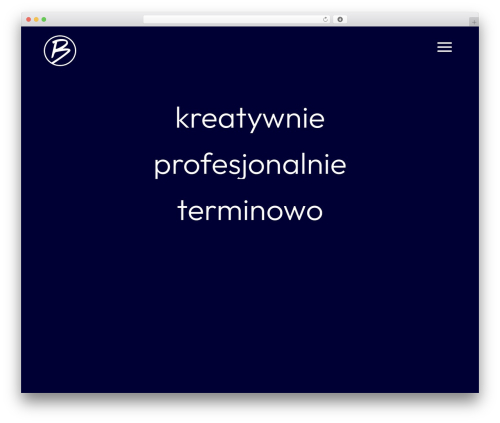500x423 pixels.
Task: Click the circular B logo
Action: click(x=60, y=51)
